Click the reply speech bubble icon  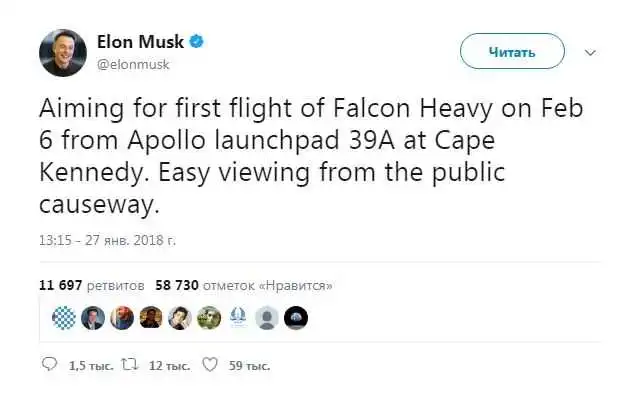point(50,366)
